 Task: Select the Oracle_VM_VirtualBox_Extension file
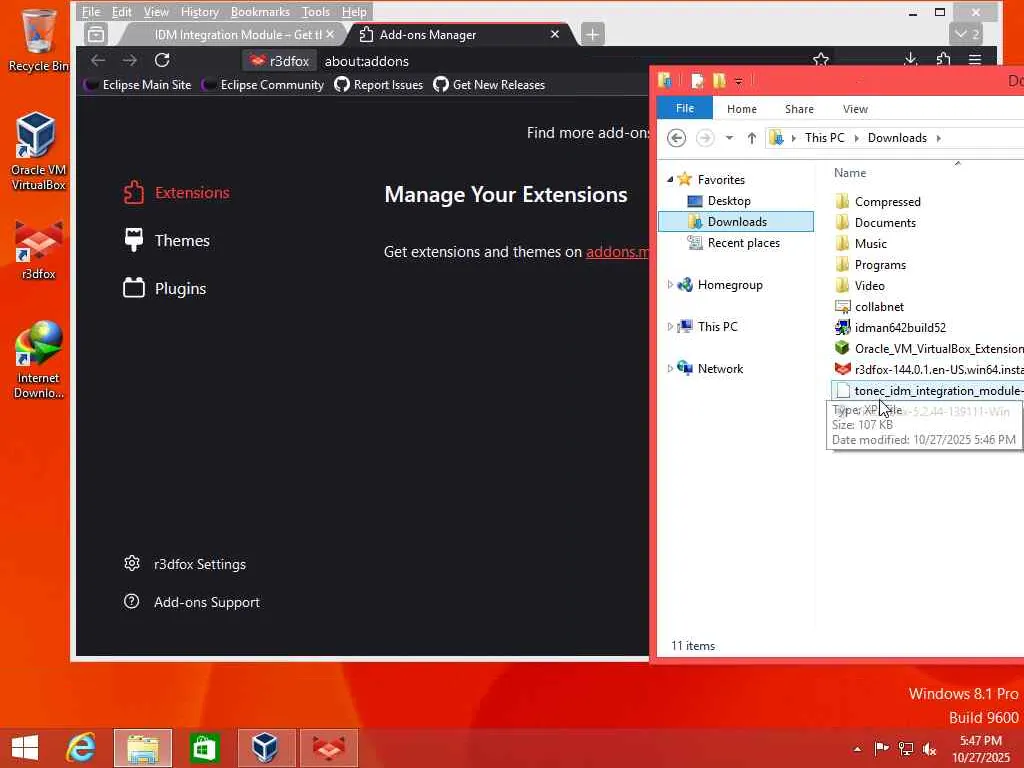(929, 348)
